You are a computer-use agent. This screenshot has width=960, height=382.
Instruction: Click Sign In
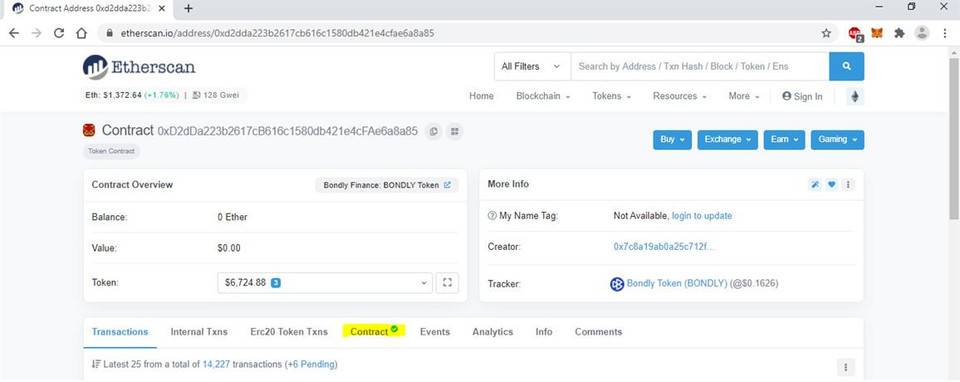[802, 96]
